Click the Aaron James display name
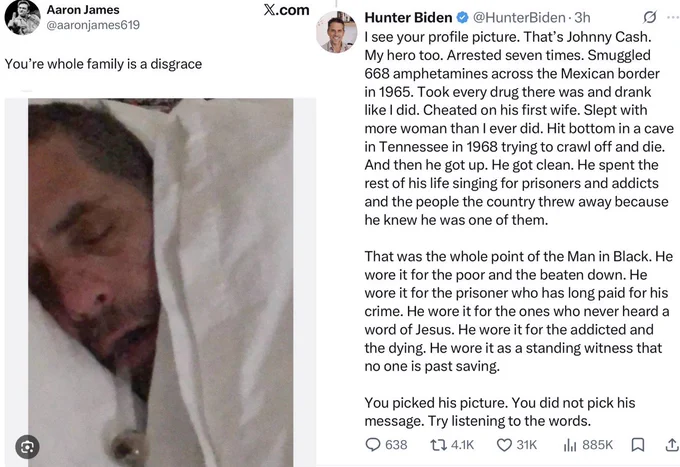 [x=83, y=10]
